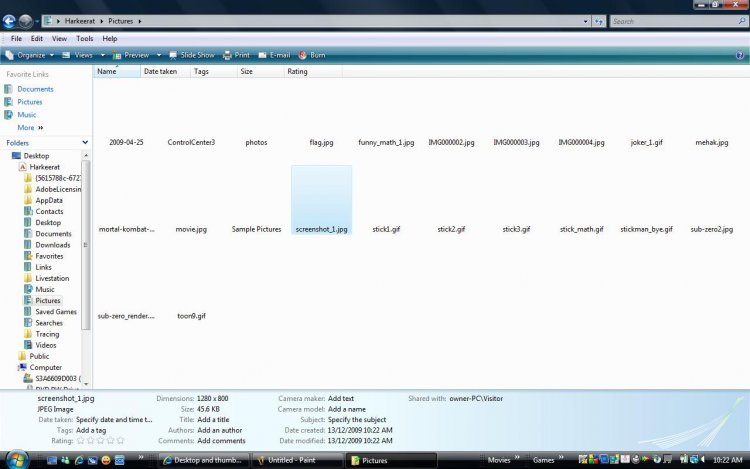Click the Back navigation arrow

[10, 20]
